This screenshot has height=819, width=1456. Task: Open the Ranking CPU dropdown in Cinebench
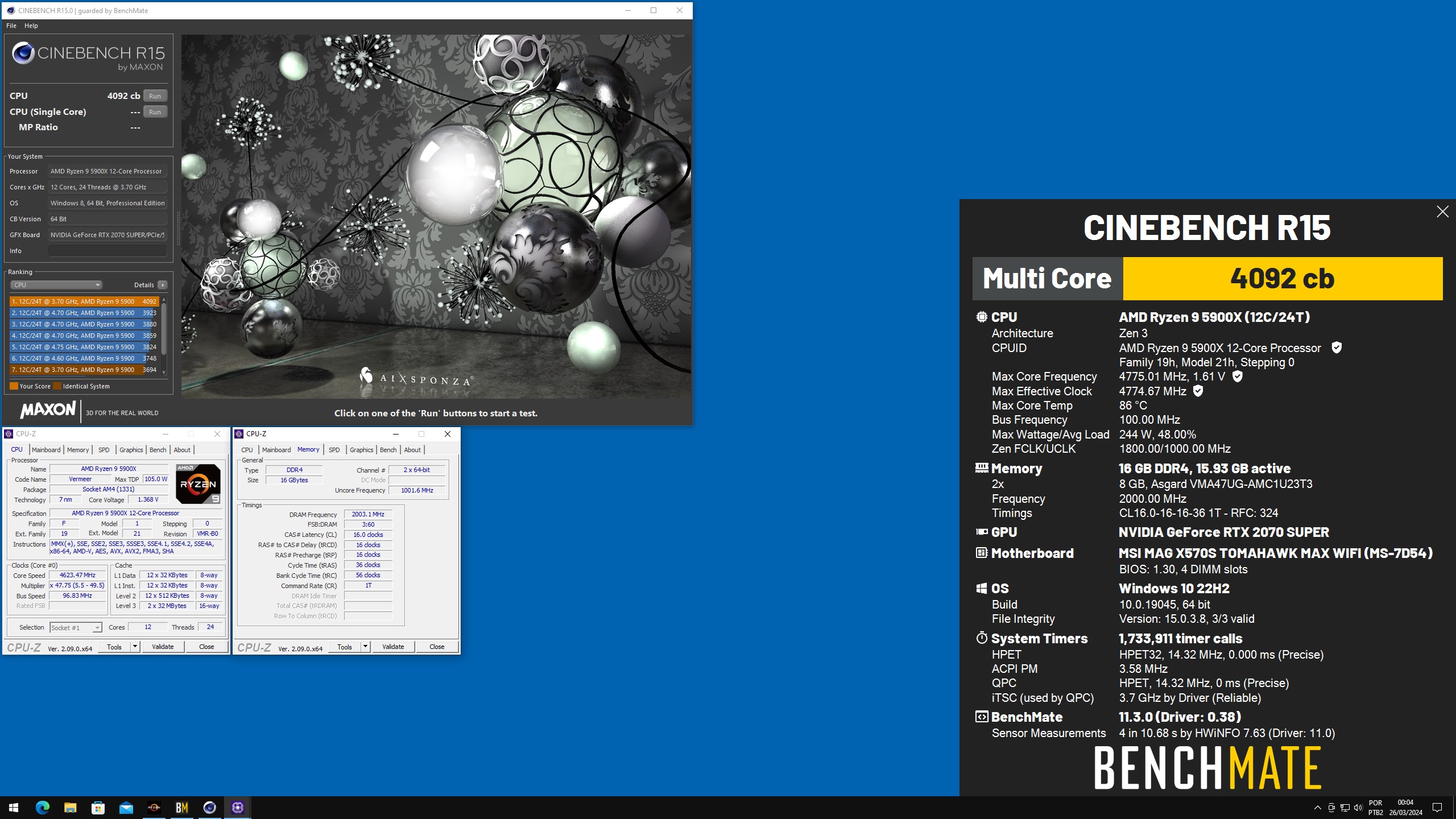click(x=56, y=285)
